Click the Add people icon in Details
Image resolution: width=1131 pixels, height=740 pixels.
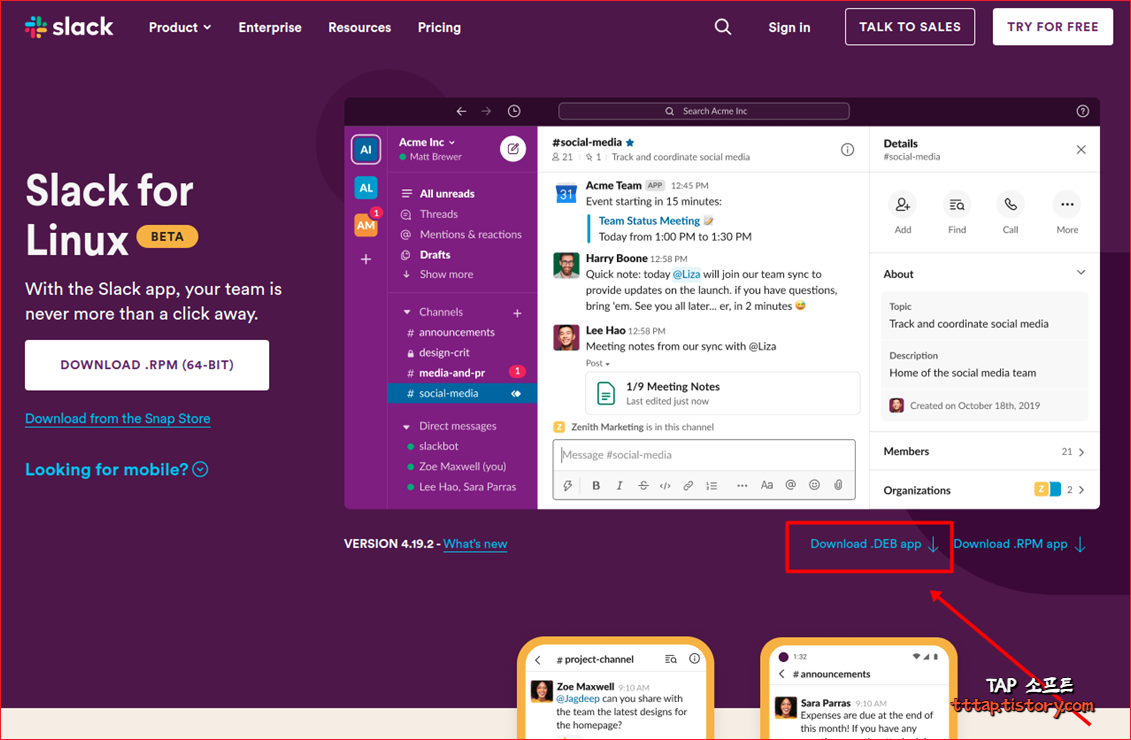[902, 205]
